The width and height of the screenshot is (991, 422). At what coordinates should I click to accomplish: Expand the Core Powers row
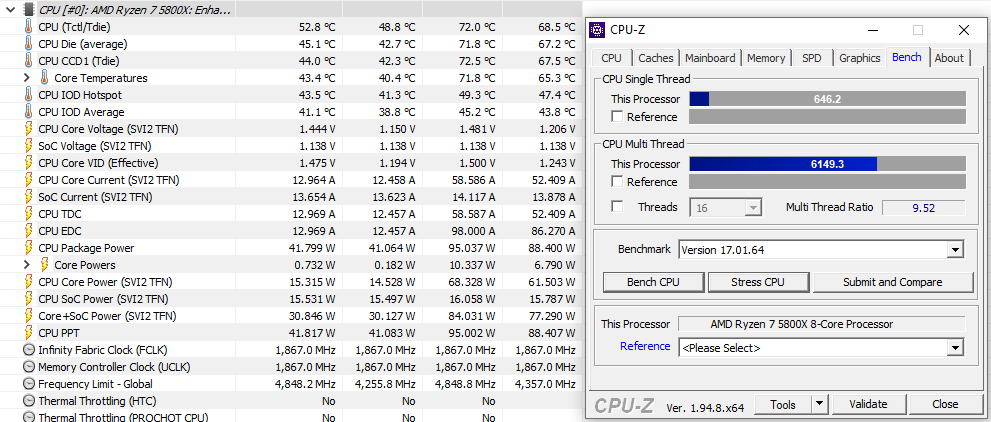[x=27, y=265]
